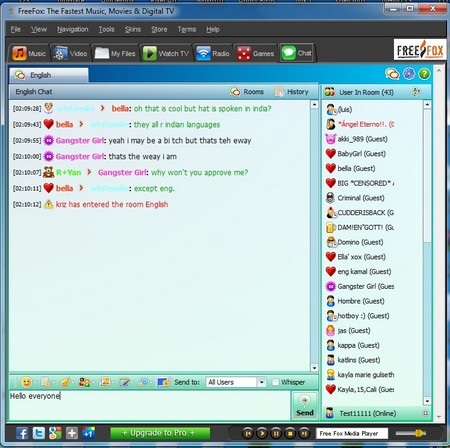450x448 pixels.
Task: Expand the Send to All Users dropdown
Action: click(262, 382)
